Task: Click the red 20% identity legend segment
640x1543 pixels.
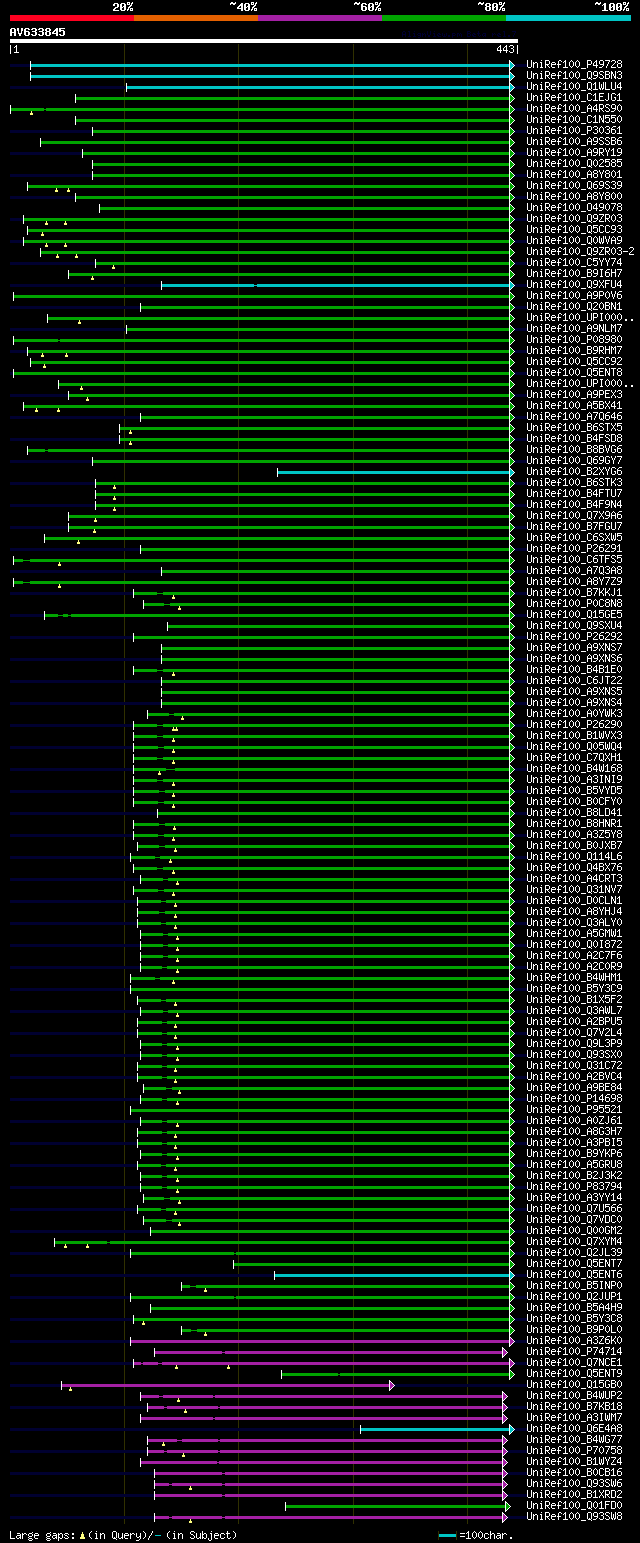Action: click(x=72, y=17)
